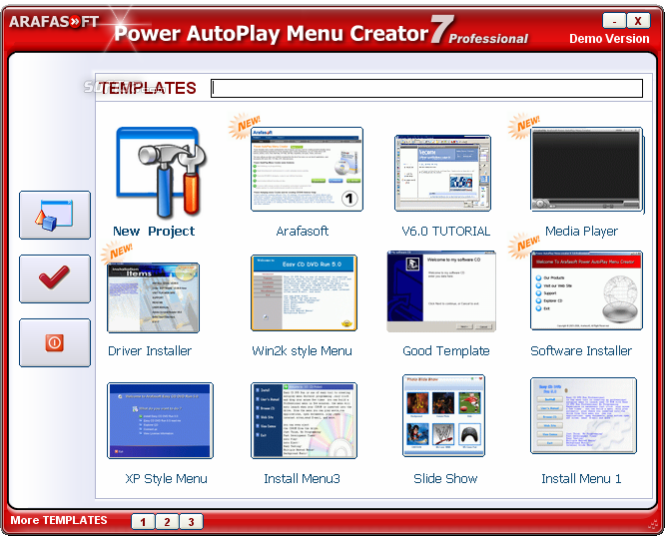Choose the Install Menu3 template thumbnail
Viewport: 665px width, 536px height.
pos(304,420)
